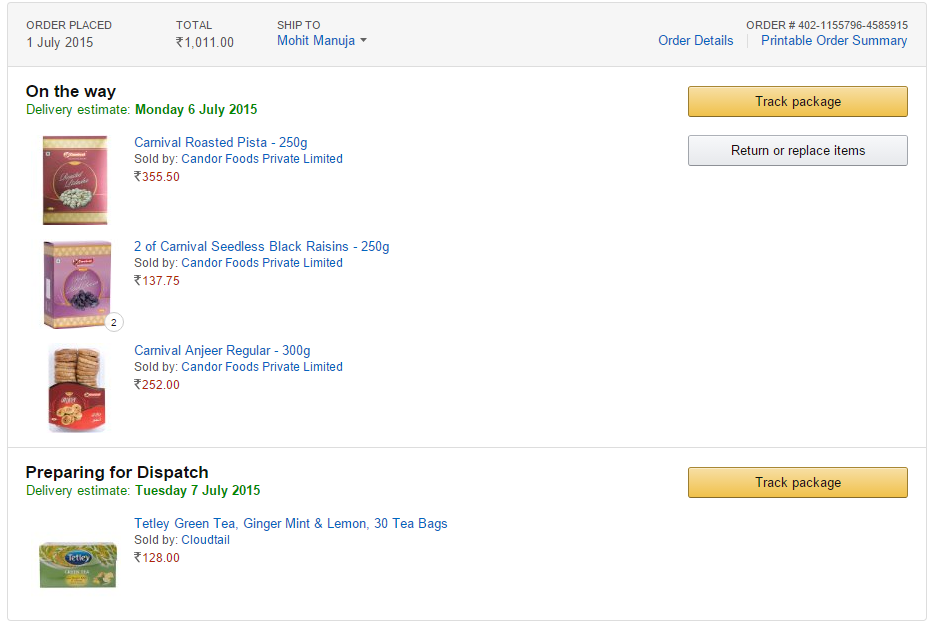Open the Carnival Seedless Black Raisins title
This screenshot has height=626, width=934.
pos(262,247)
